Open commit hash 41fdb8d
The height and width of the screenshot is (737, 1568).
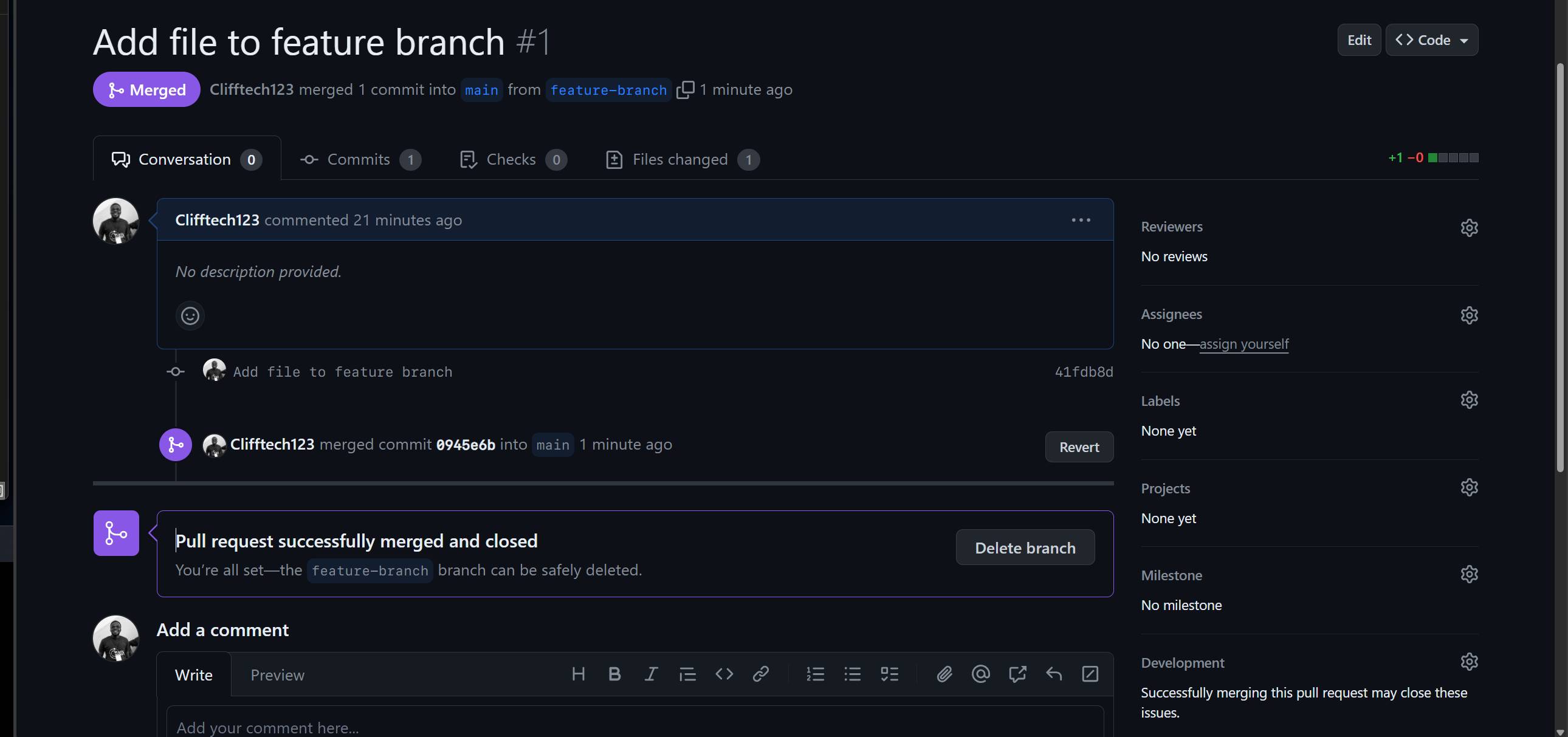click(1084, 372)
